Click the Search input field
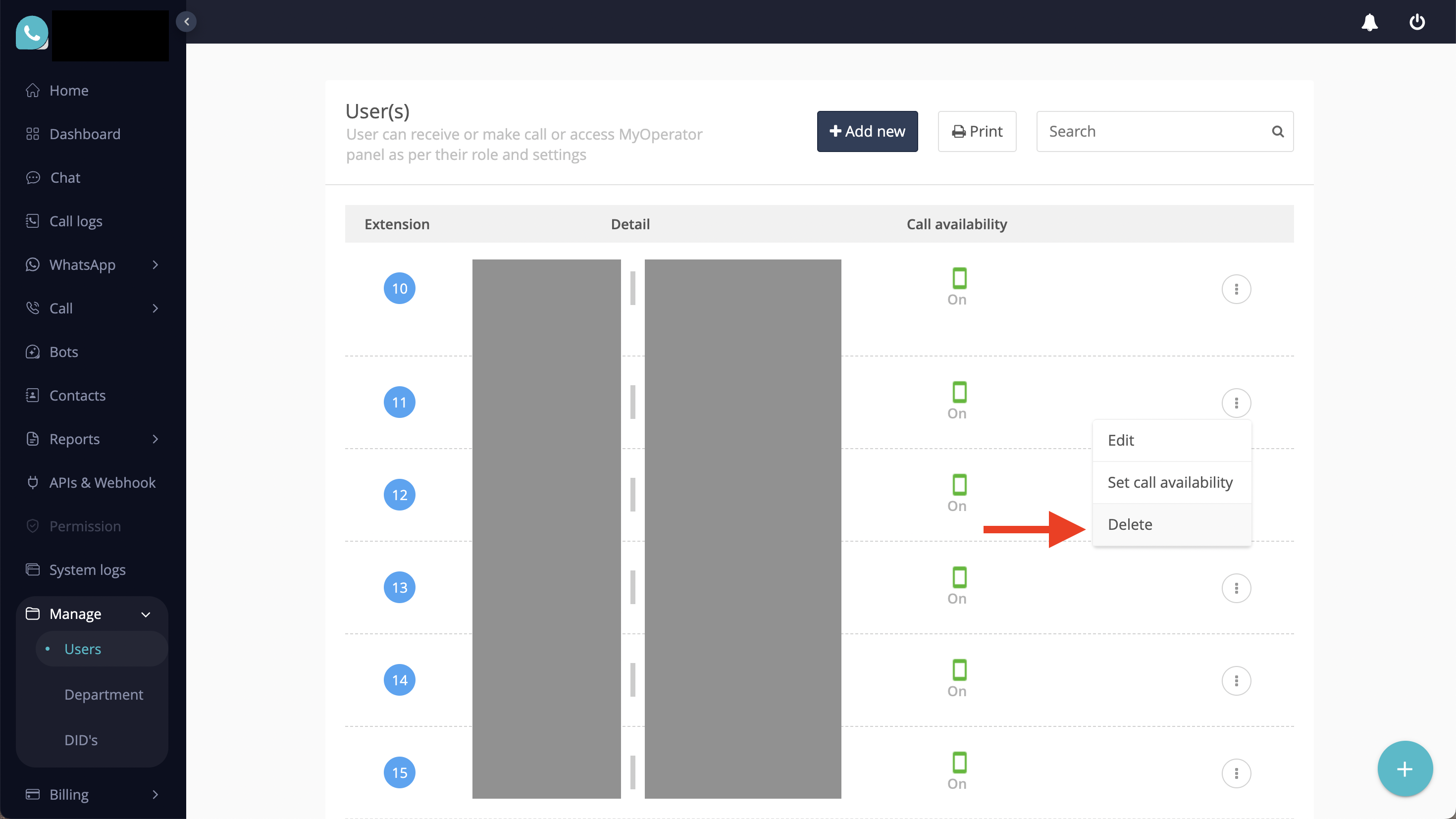 (x=1153, y=131)
